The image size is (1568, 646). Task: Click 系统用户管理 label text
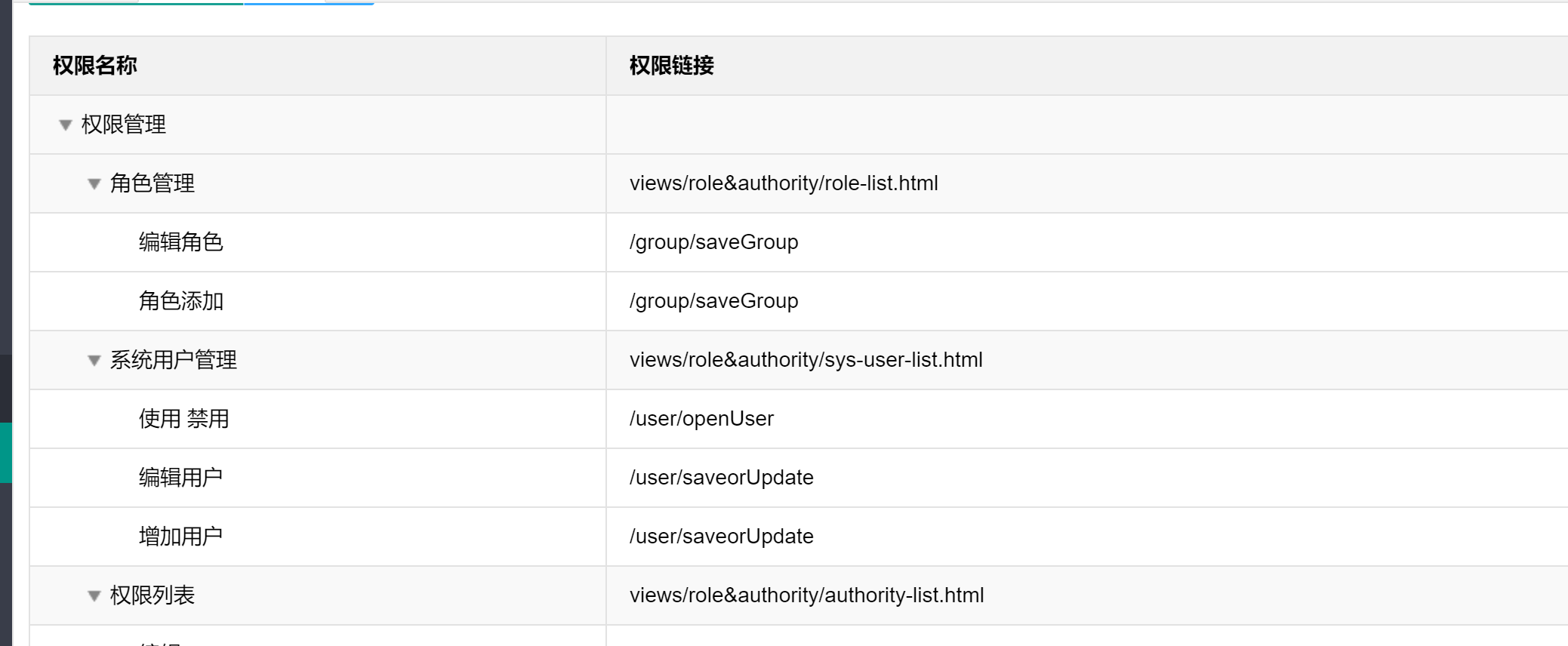point(174,360)
